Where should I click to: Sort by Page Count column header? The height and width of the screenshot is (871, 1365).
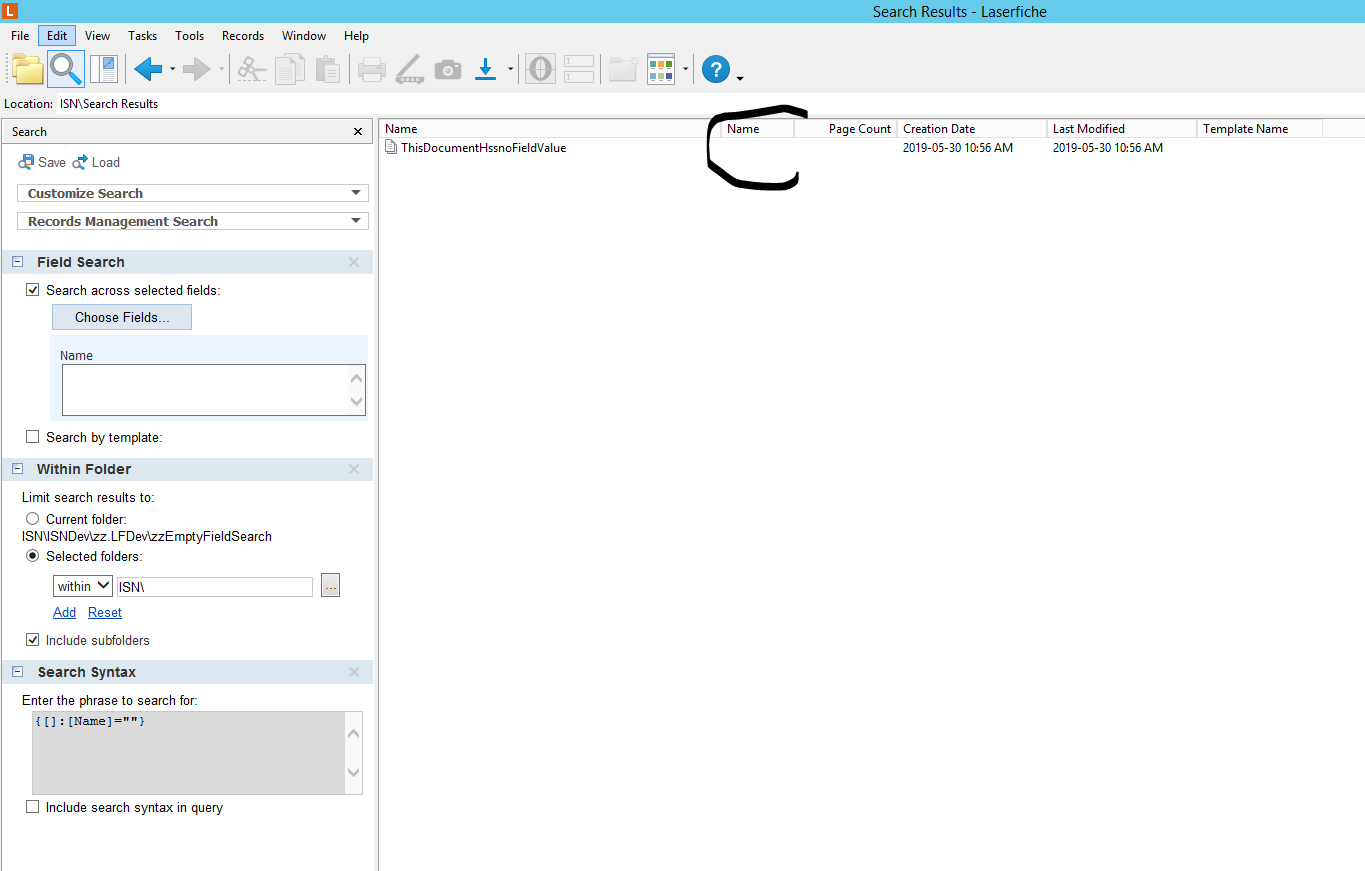click(x=846, y=129)
